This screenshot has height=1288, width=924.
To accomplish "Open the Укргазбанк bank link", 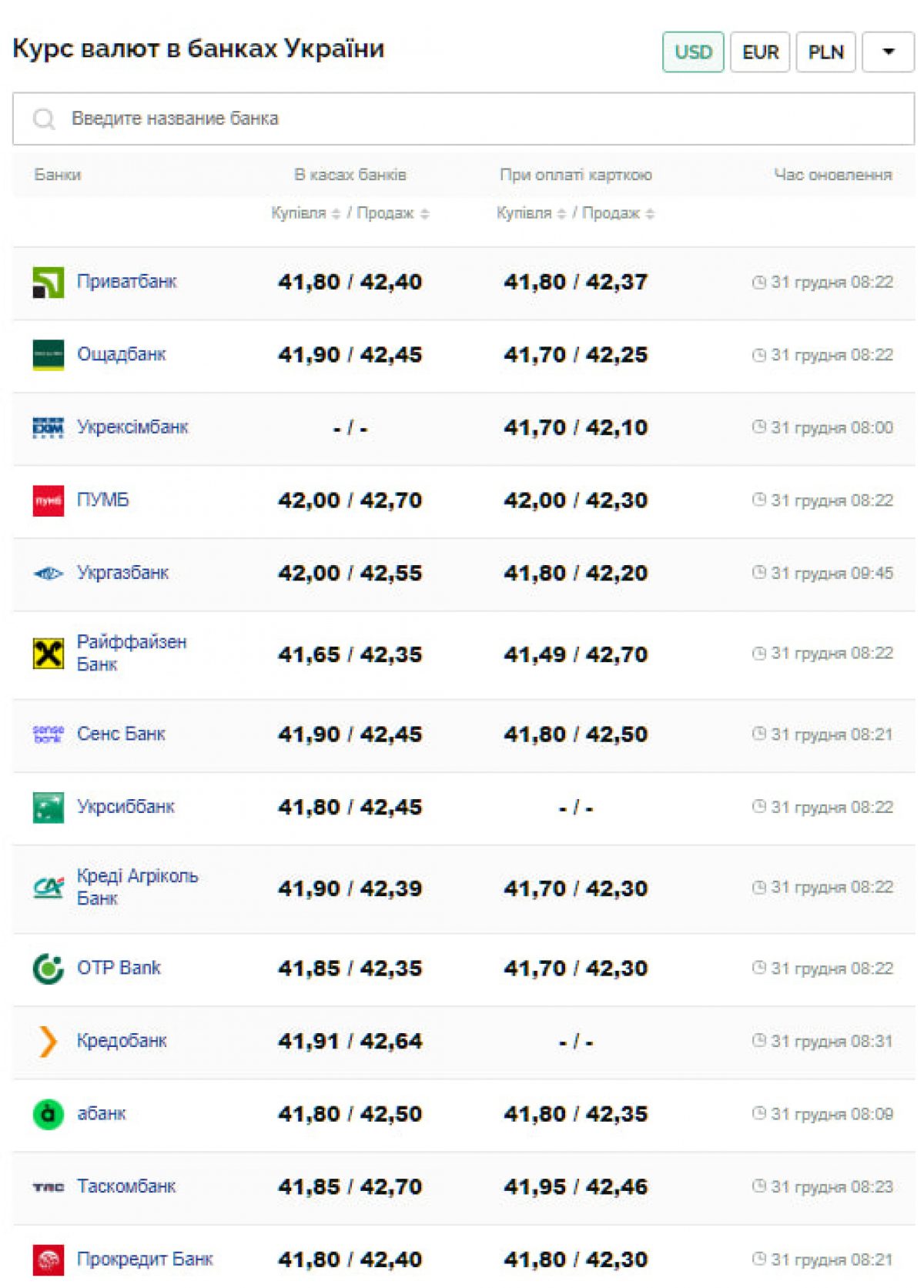I will click(122, 573).
